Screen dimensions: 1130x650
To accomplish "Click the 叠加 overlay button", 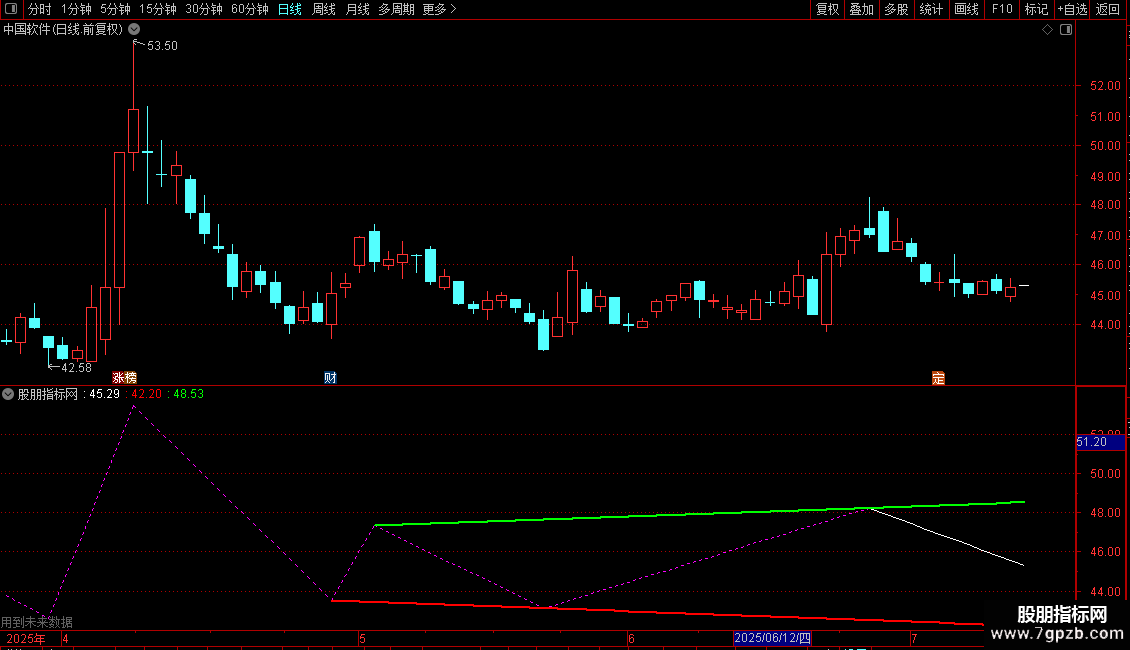I will click(x=862, y=9).
